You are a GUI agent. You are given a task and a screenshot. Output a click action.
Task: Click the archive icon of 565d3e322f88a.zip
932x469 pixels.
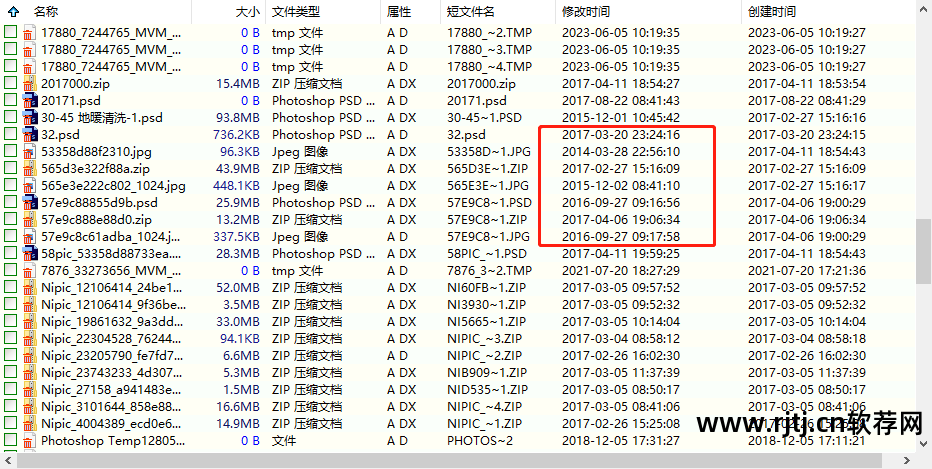pos(29,168)
